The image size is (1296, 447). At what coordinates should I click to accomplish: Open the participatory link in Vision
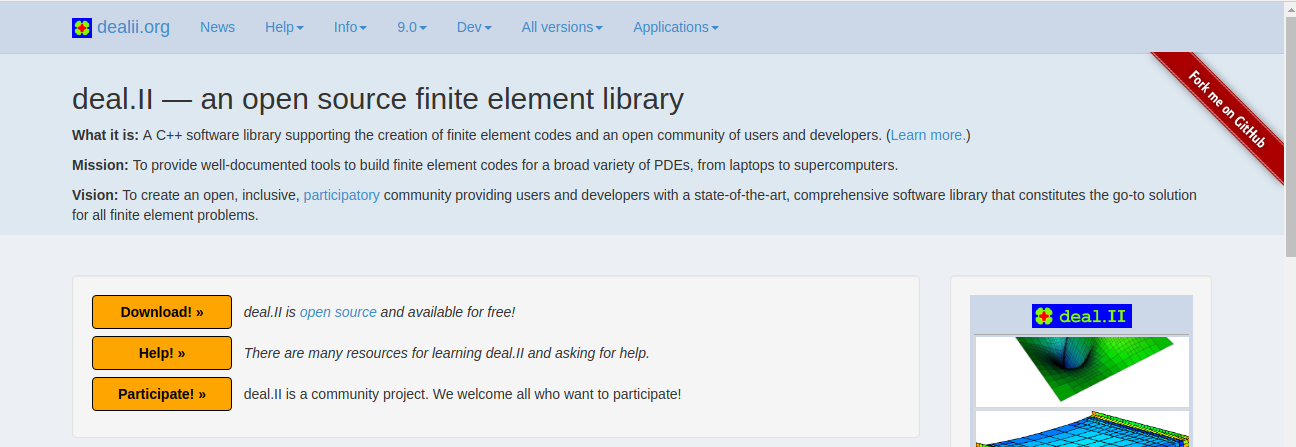point(341,195)
